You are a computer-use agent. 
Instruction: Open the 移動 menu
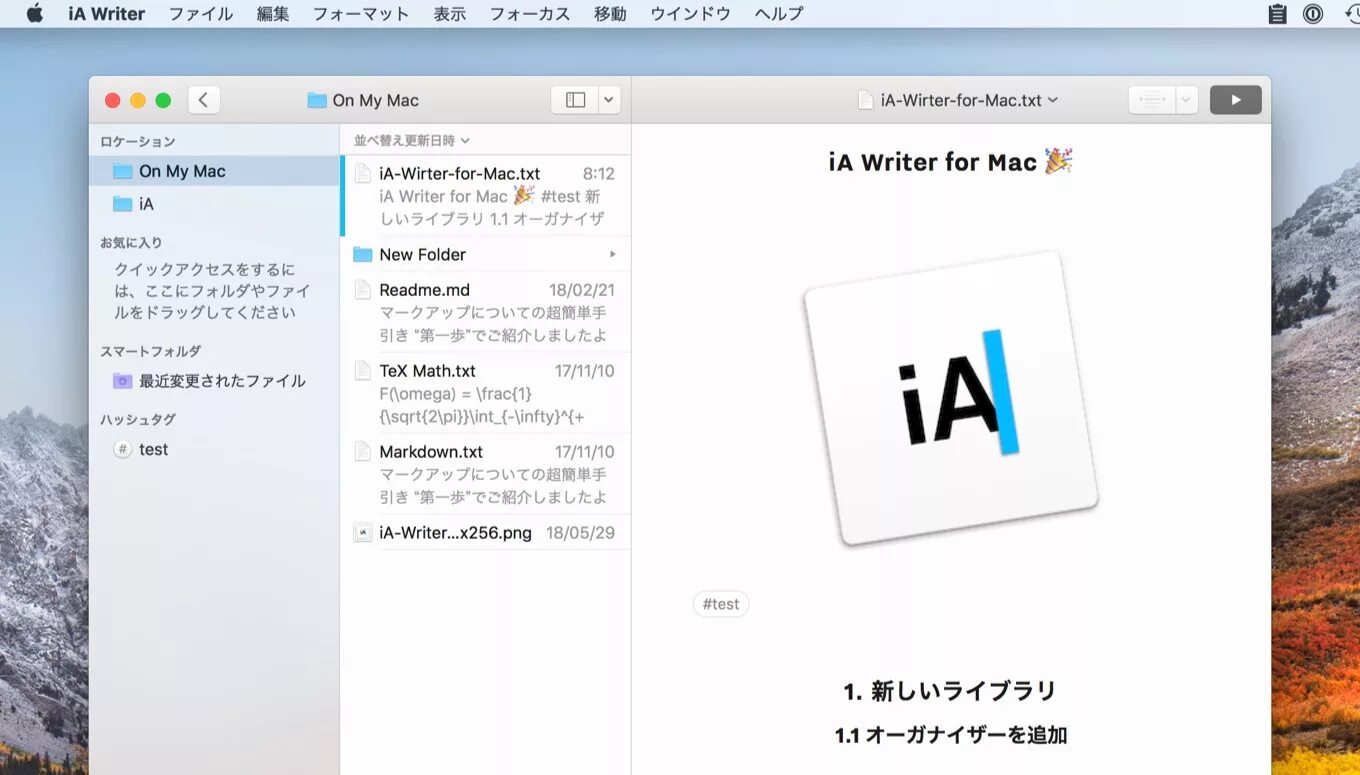610,14
